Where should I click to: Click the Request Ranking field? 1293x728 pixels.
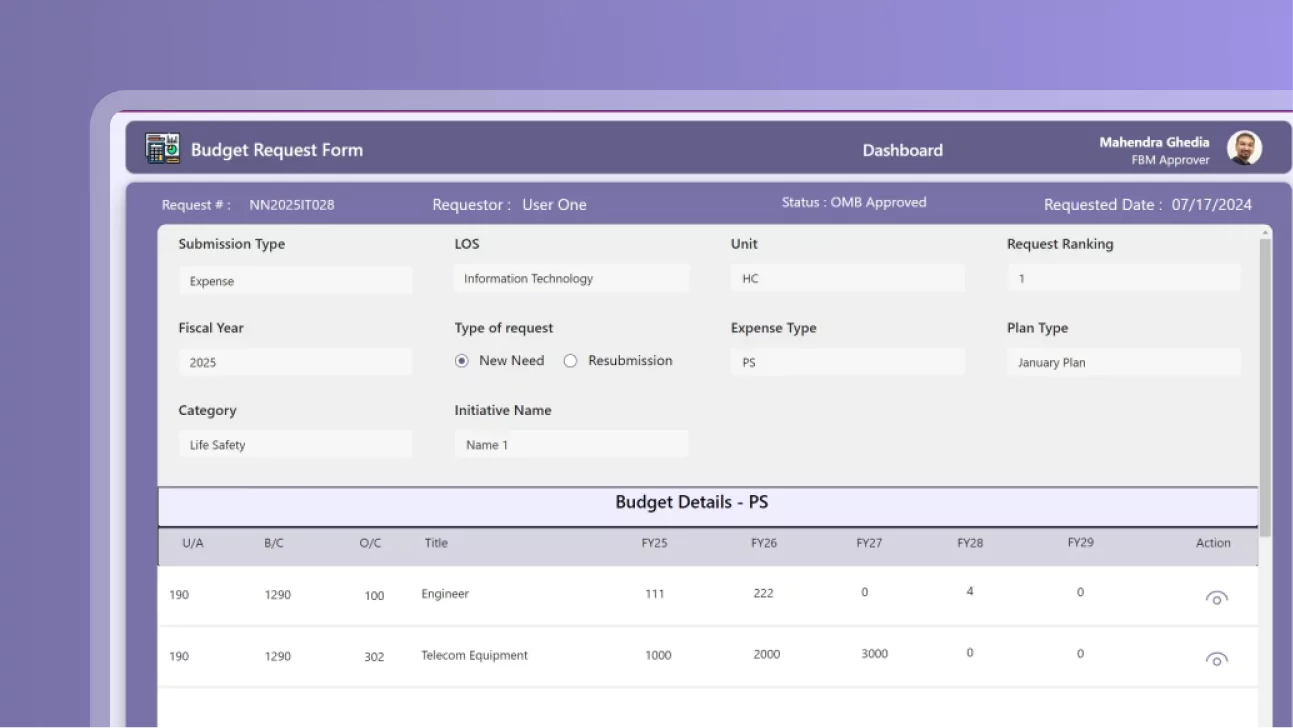pos(1124,278)
